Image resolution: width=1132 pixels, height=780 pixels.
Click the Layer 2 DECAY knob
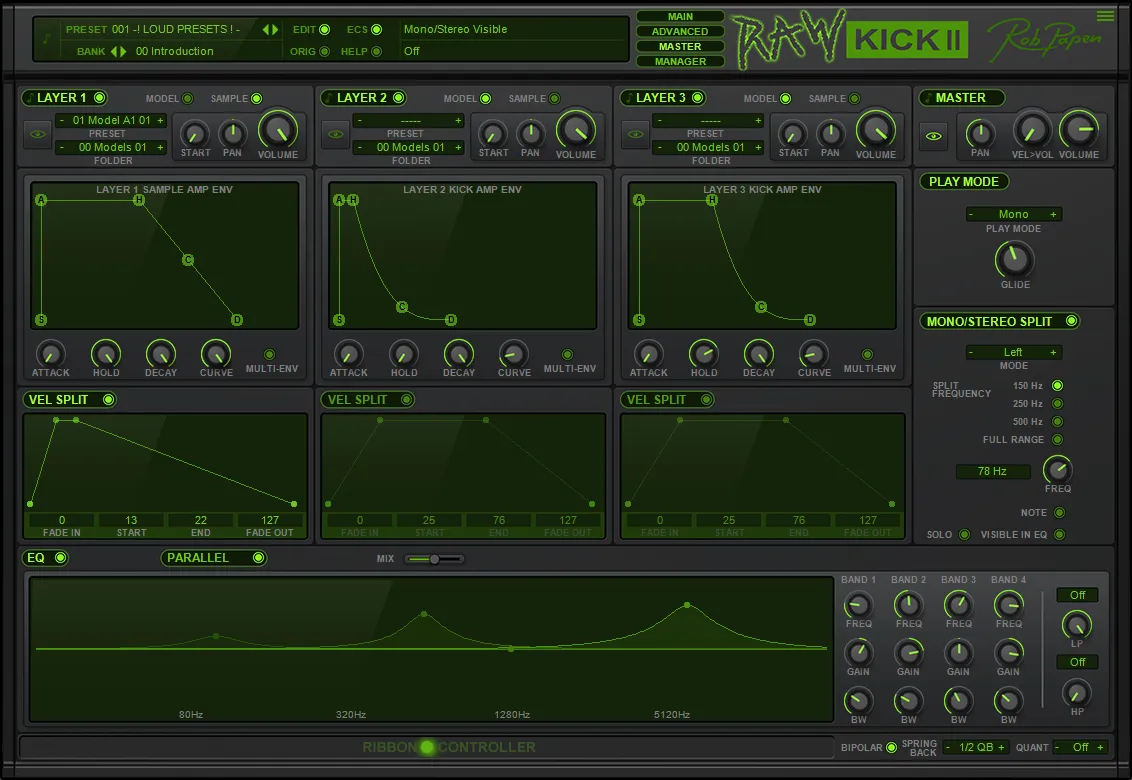point(458,354)
